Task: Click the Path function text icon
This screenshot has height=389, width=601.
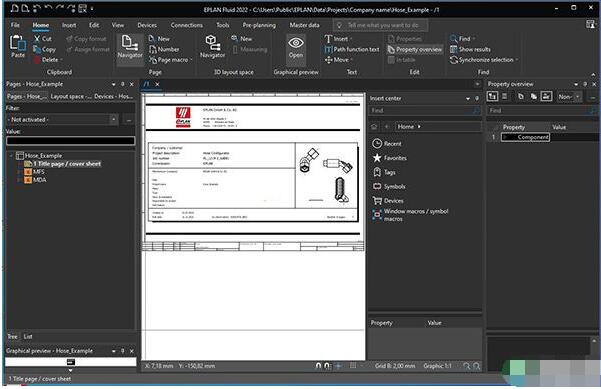Action: [328, 49]
